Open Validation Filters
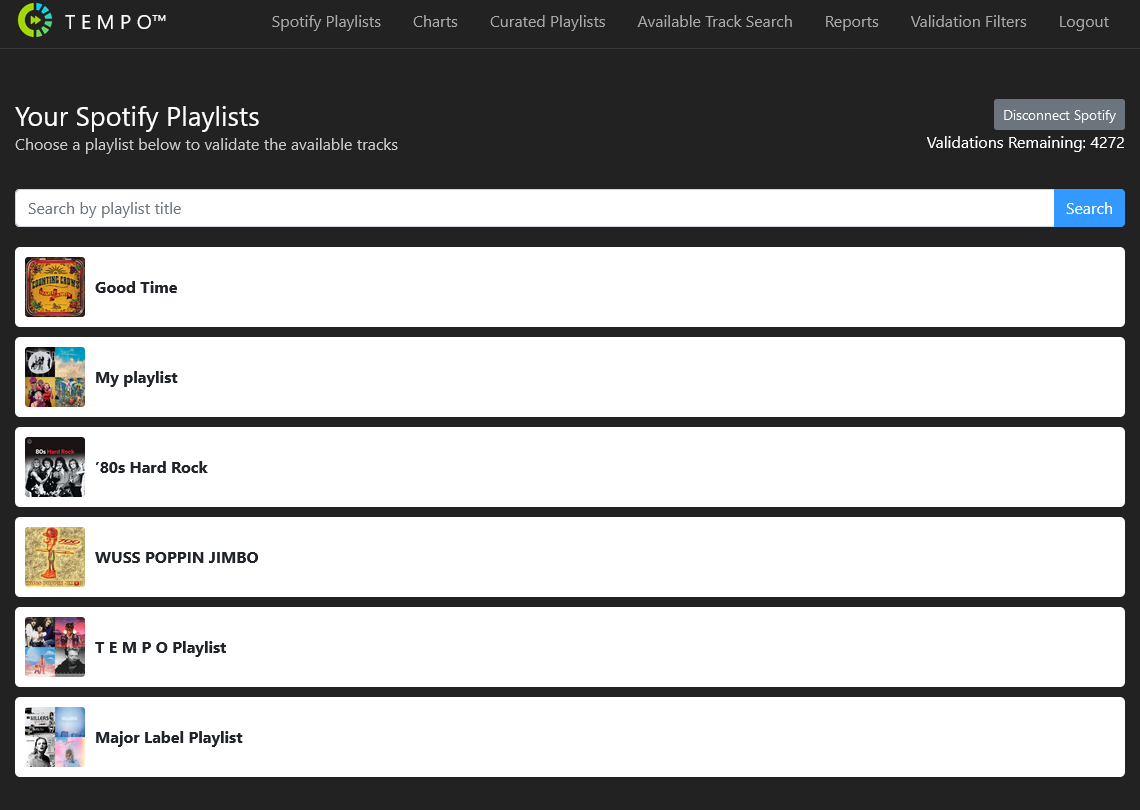Viewport: 1140px width, 810px height. (x=968, y=21)
